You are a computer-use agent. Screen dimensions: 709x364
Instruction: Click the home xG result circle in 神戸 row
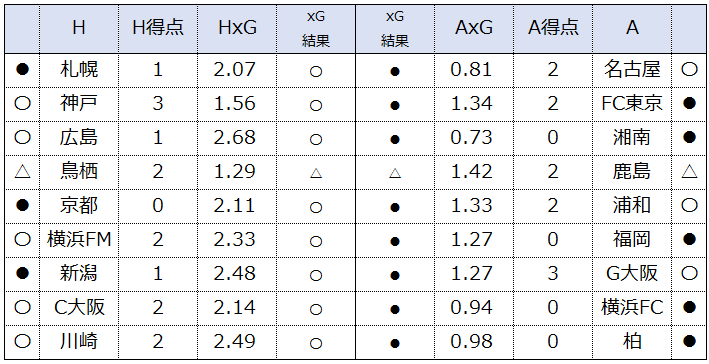(316, 105)
